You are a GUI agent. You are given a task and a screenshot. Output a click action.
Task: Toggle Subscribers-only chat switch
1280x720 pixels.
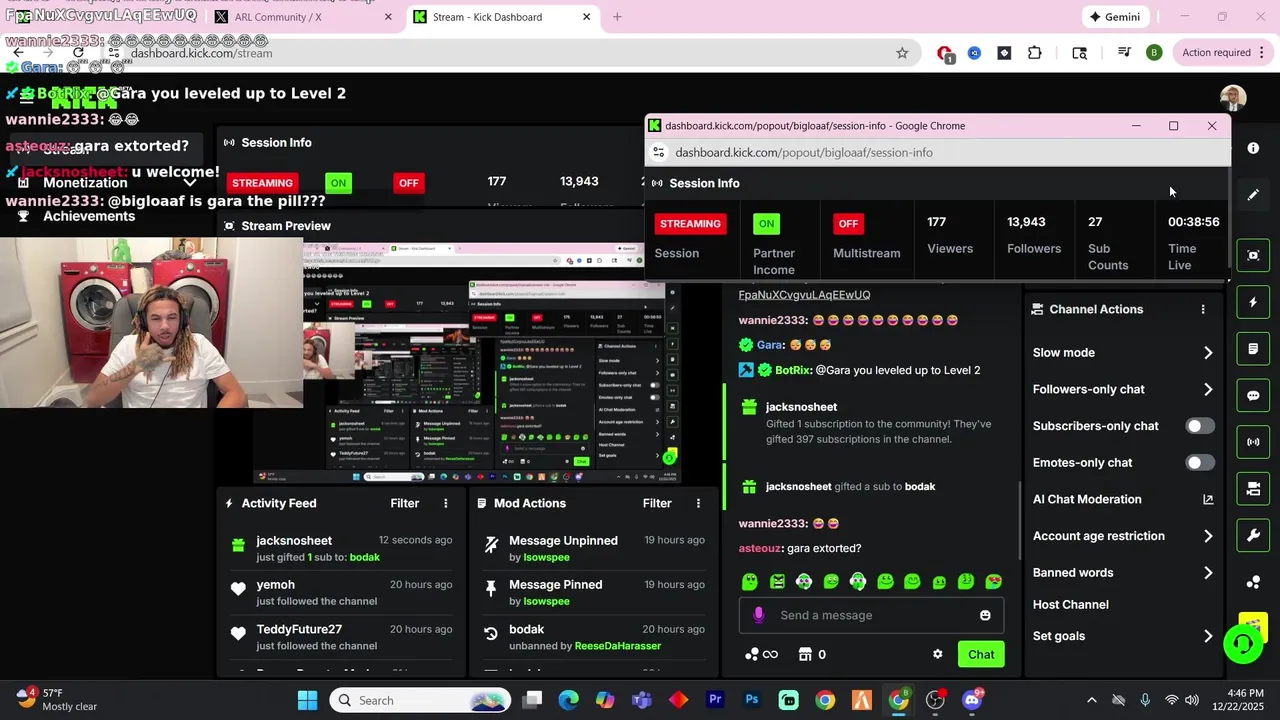point(1200,426)
